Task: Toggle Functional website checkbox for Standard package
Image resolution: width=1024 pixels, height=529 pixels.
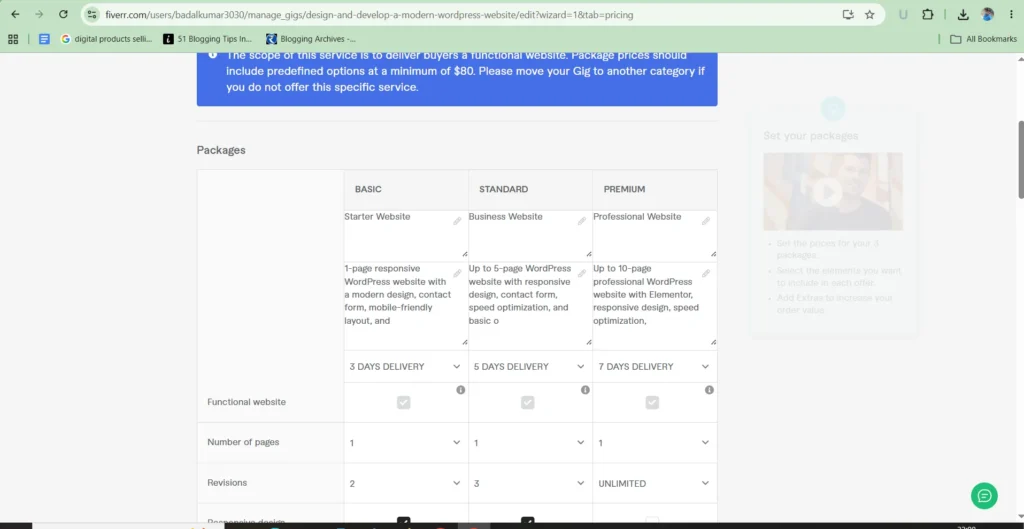Action: coord(528,402)
